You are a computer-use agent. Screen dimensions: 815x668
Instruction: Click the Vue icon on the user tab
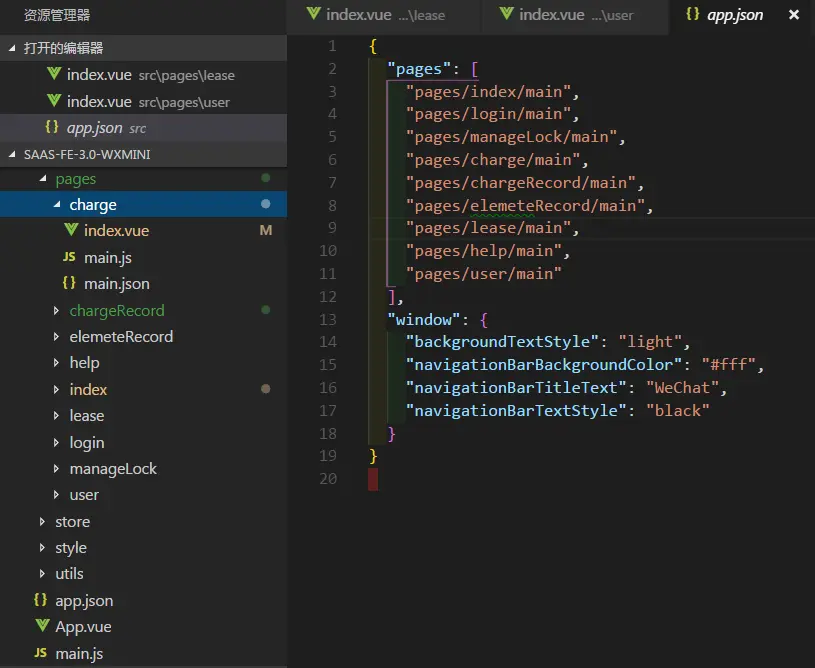click(506, 14)
